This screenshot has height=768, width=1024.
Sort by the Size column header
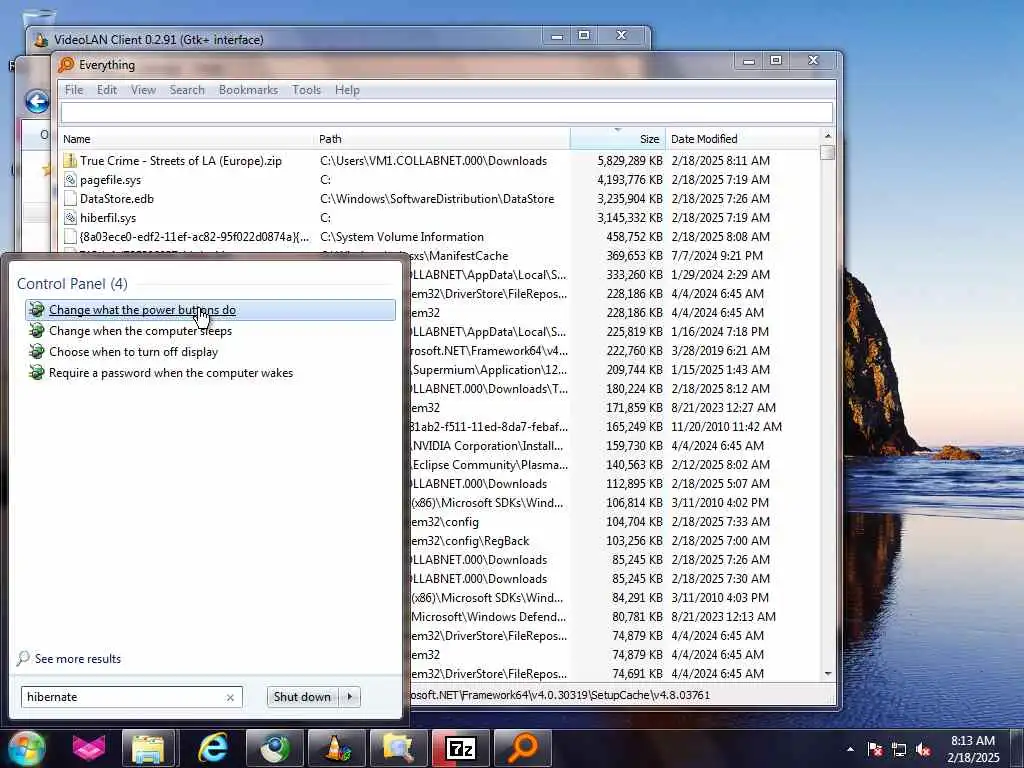pyautogui.click(x=618, y=139)
